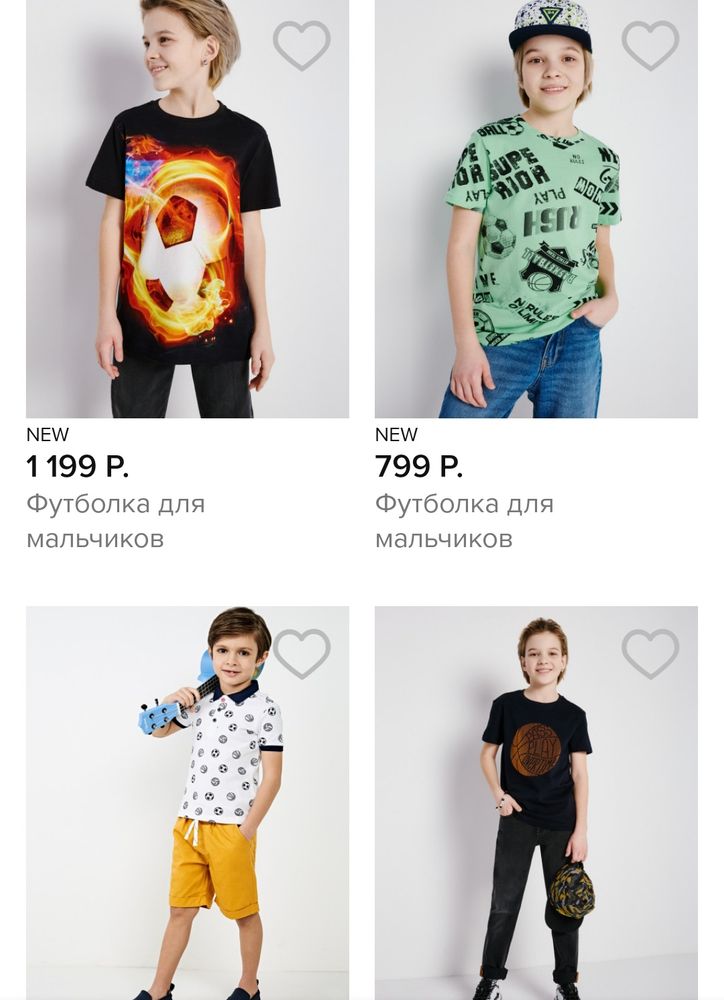Click the patterned cap worn with the green tee
The width and height of the screenshot is (724, 1000).
(550, 24)
